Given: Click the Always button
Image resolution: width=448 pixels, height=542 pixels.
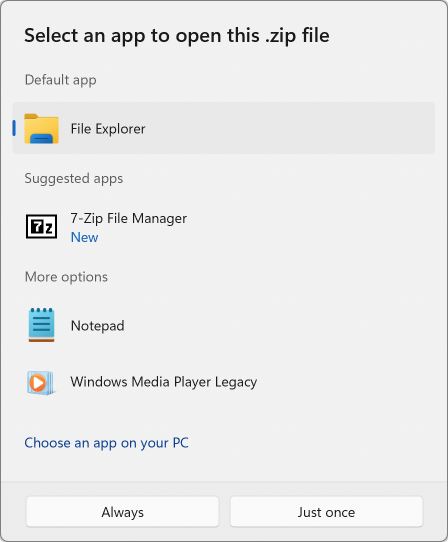Looking at the screenshot, I should click(122, 512).
